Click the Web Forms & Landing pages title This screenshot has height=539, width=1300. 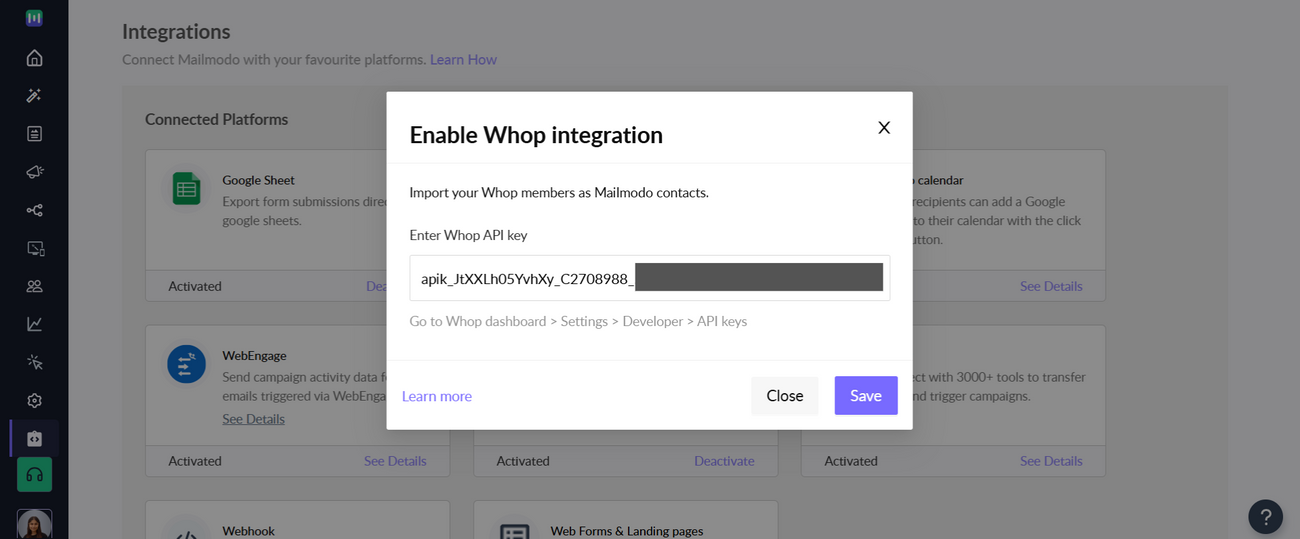pos(626,531)
